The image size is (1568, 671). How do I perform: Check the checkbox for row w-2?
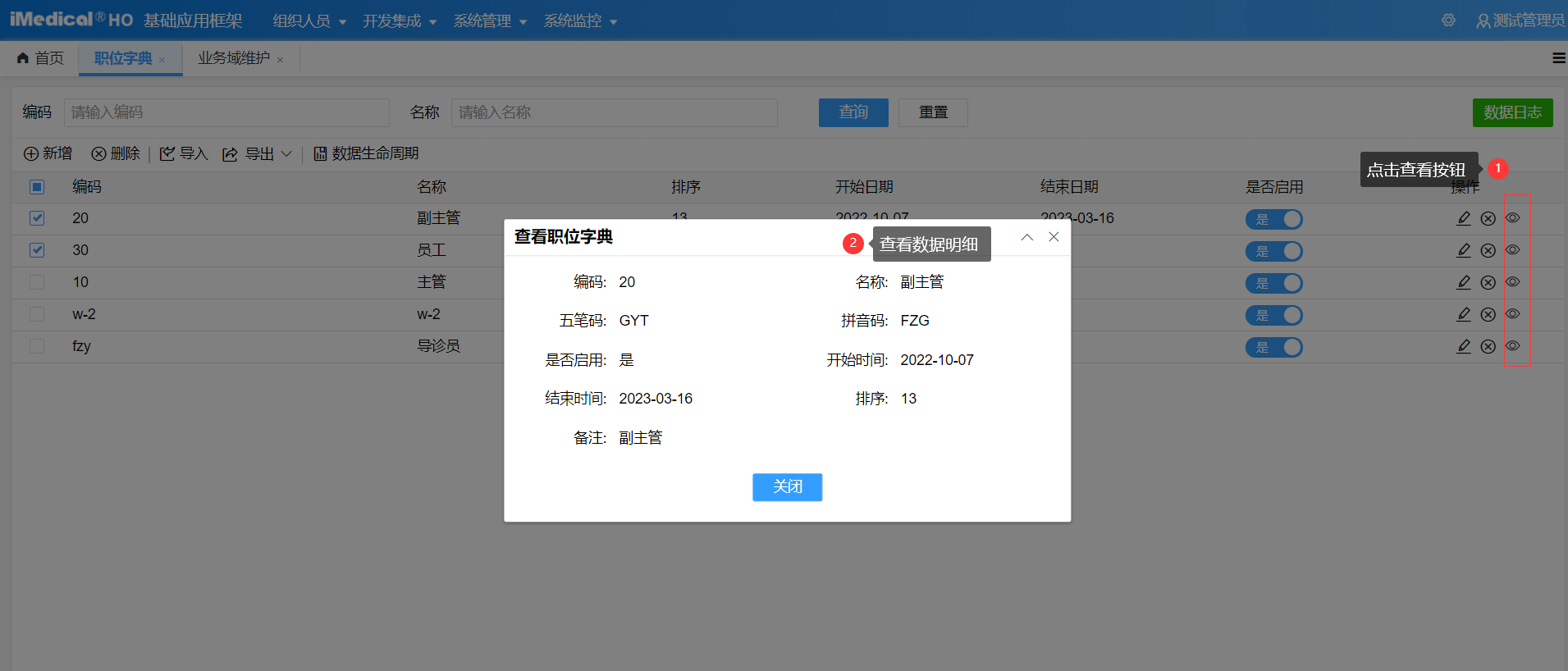[x=37, y=314]
